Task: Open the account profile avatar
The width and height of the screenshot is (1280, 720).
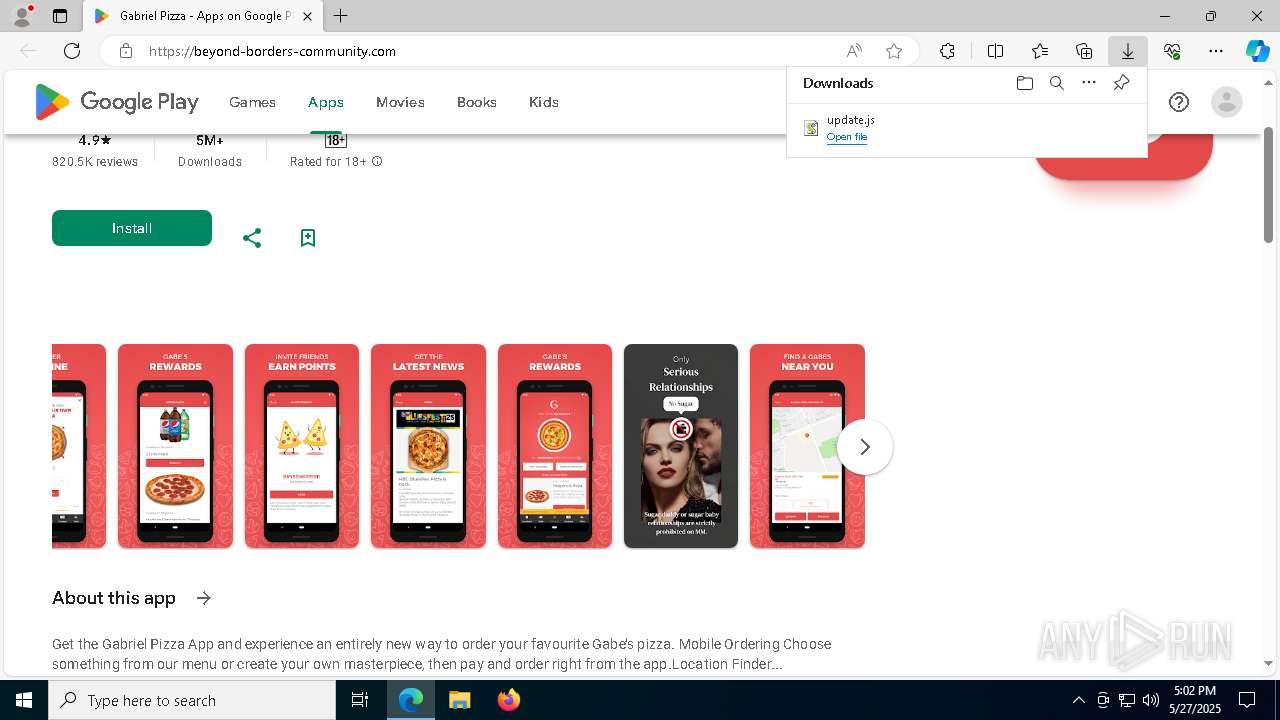Action: point(1226,102)
